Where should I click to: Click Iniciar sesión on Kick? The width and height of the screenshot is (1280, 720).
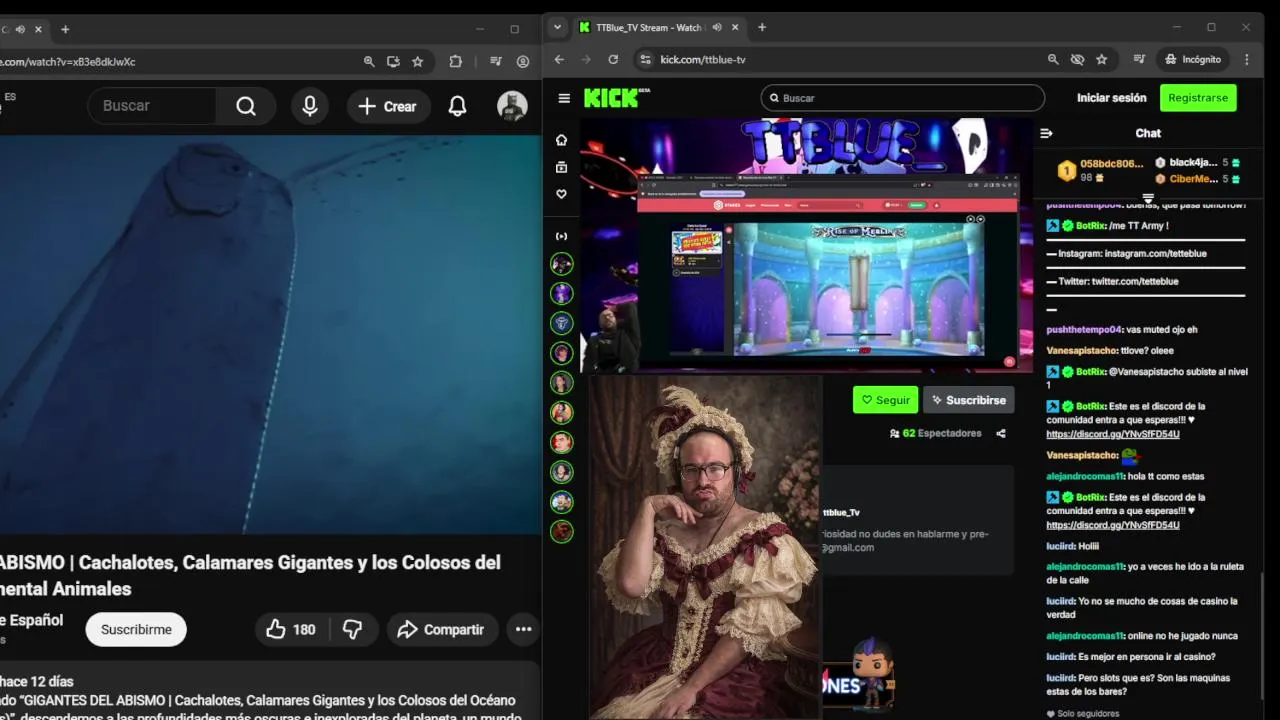click(1111, 98)
